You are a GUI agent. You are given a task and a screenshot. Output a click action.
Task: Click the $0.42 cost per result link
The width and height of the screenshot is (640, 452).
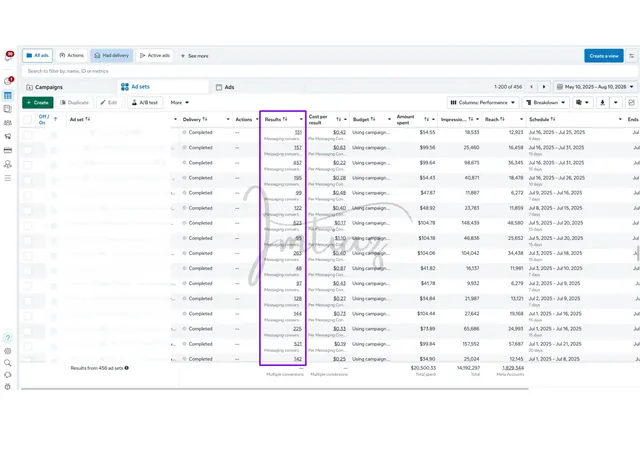339,132
